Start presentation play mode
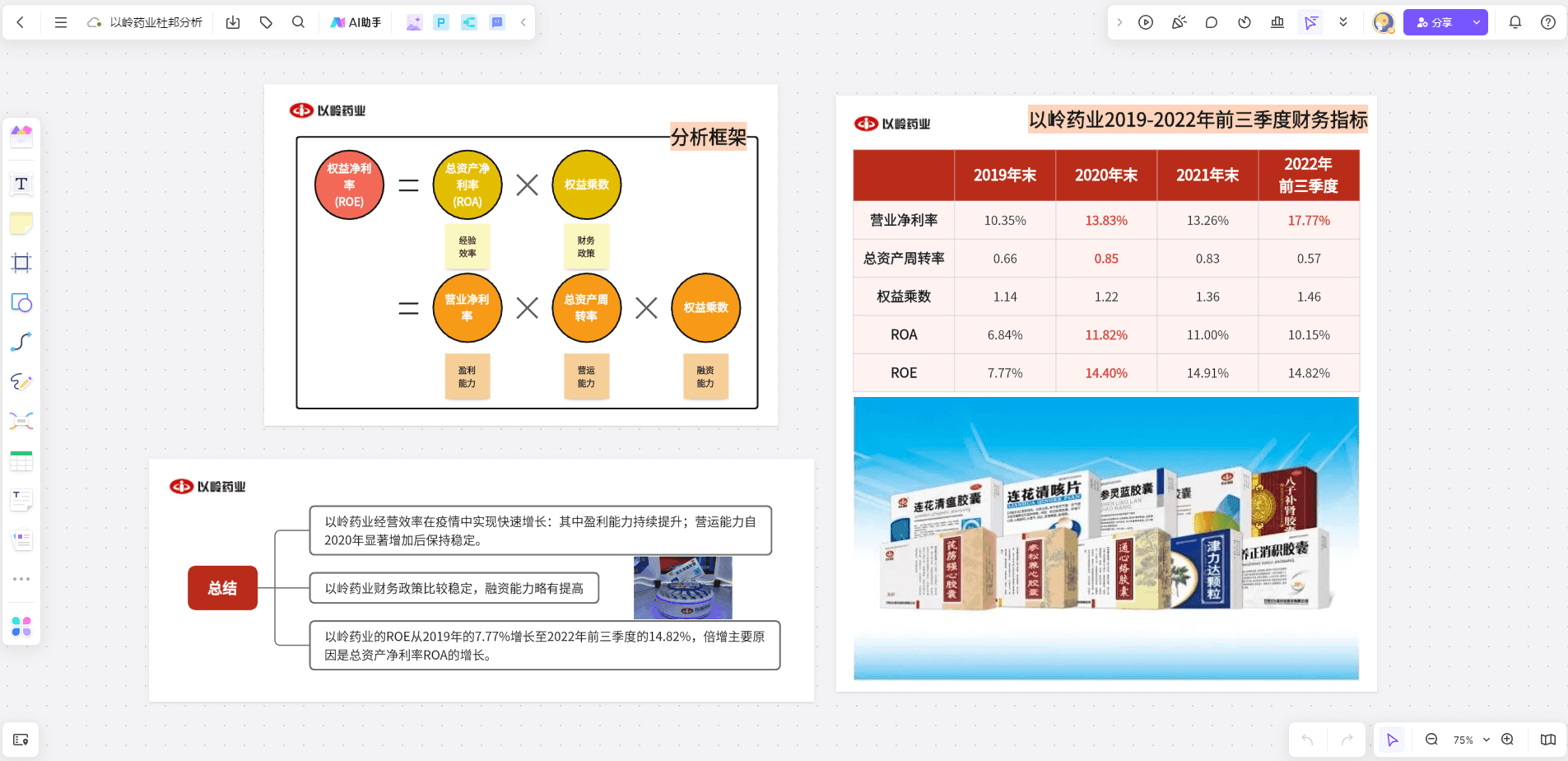Image resolution: width=1568 pixels, height=761 pixels. click(x=1146, y=22)
